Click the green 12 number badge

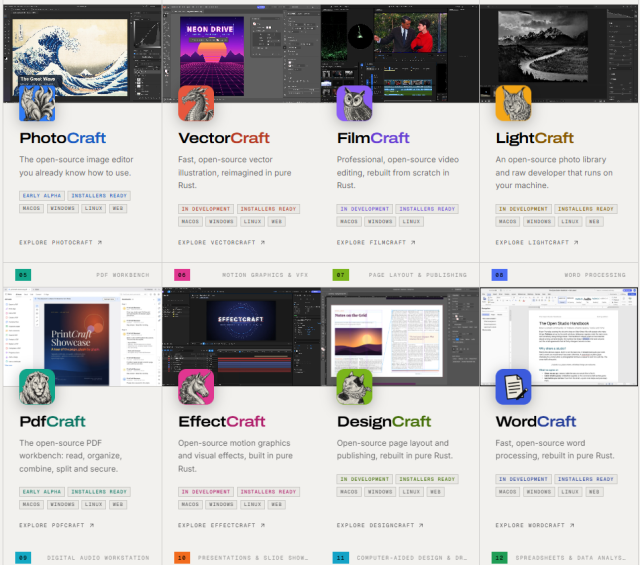point(499,558)
